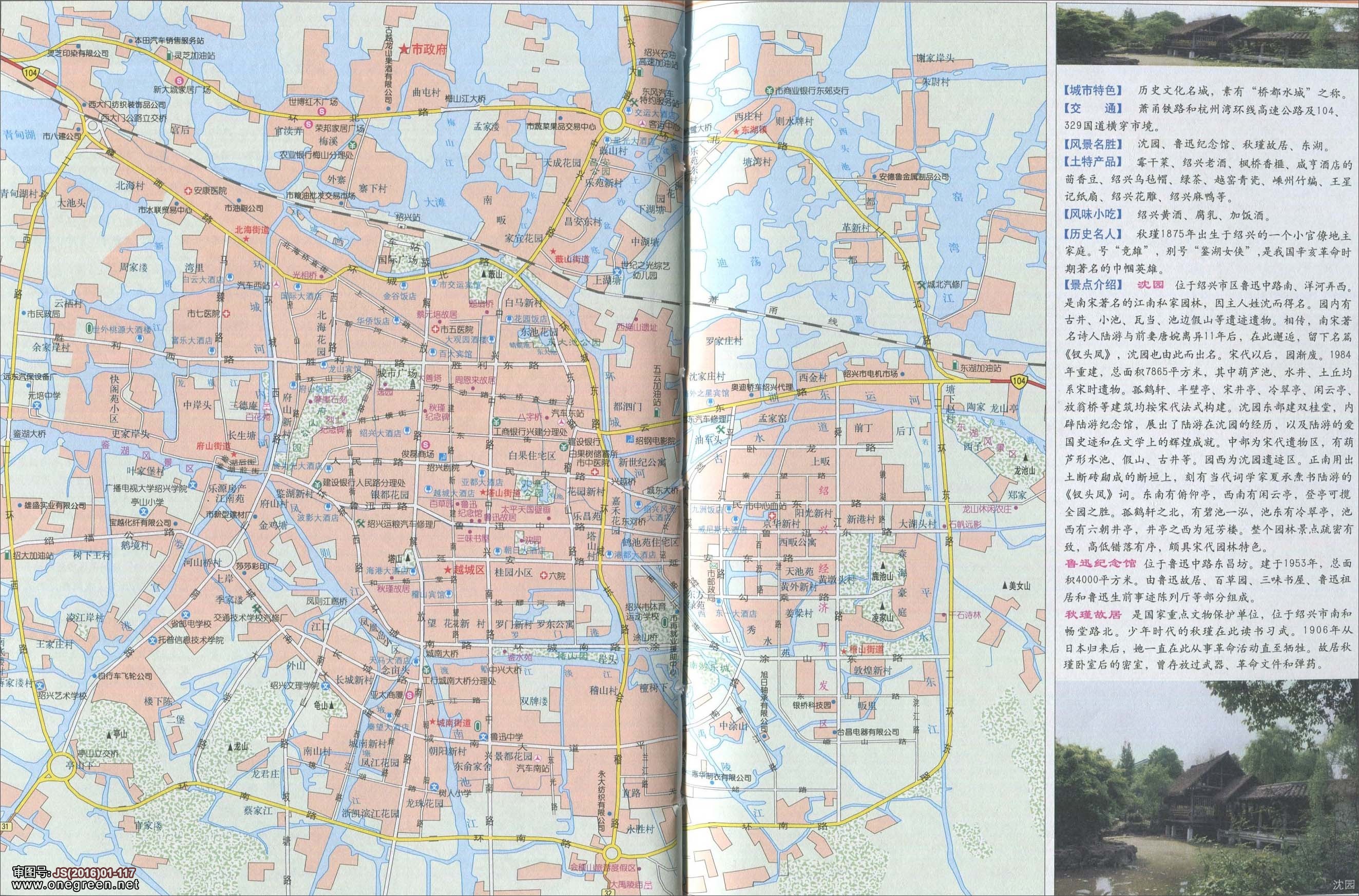Click the green fuel icon at 灵芝加油站
Screen dimensions: 1359x896
(170, 56)
